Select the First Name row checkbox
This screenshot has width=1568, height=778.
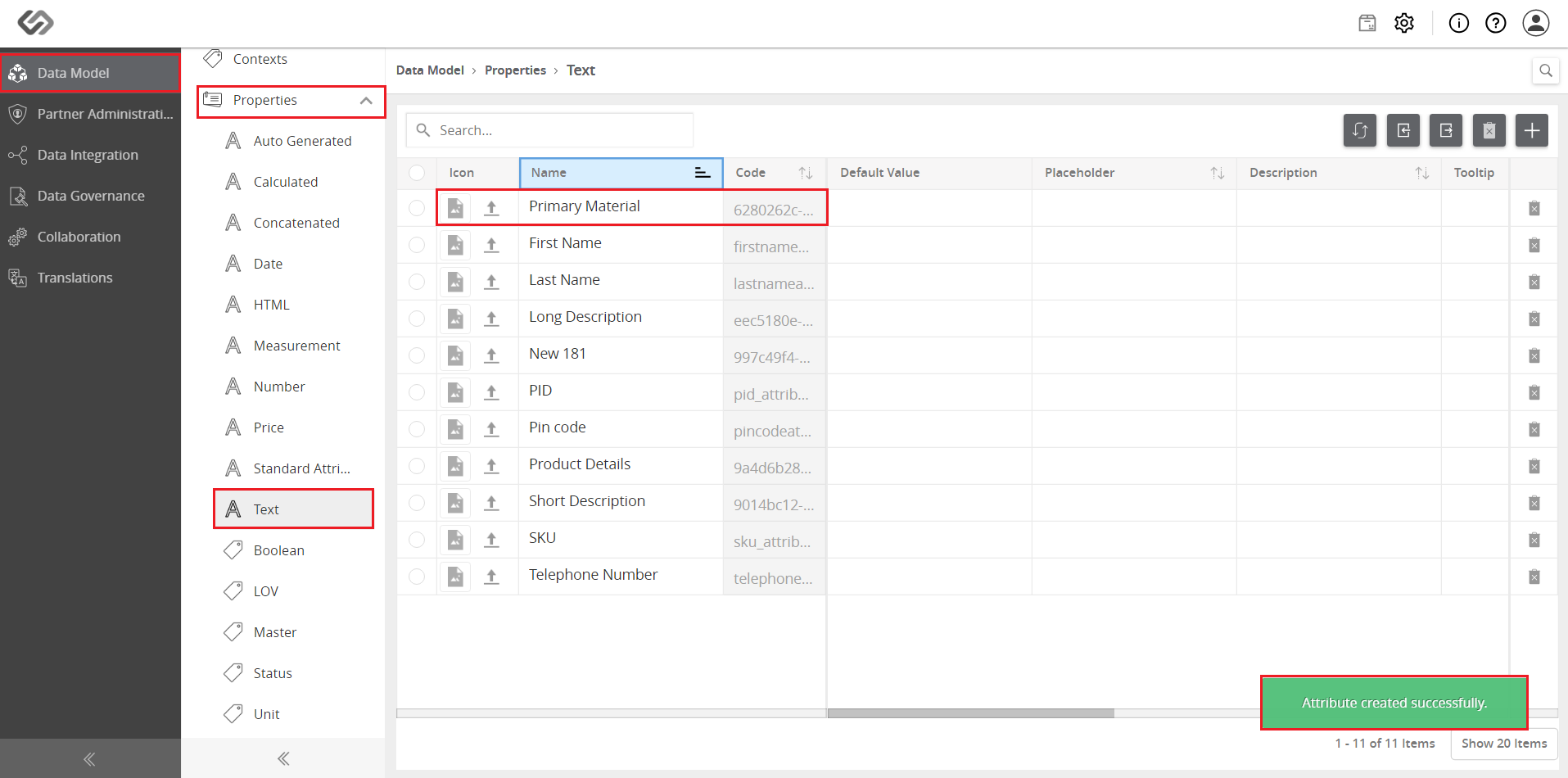point(417,245)
